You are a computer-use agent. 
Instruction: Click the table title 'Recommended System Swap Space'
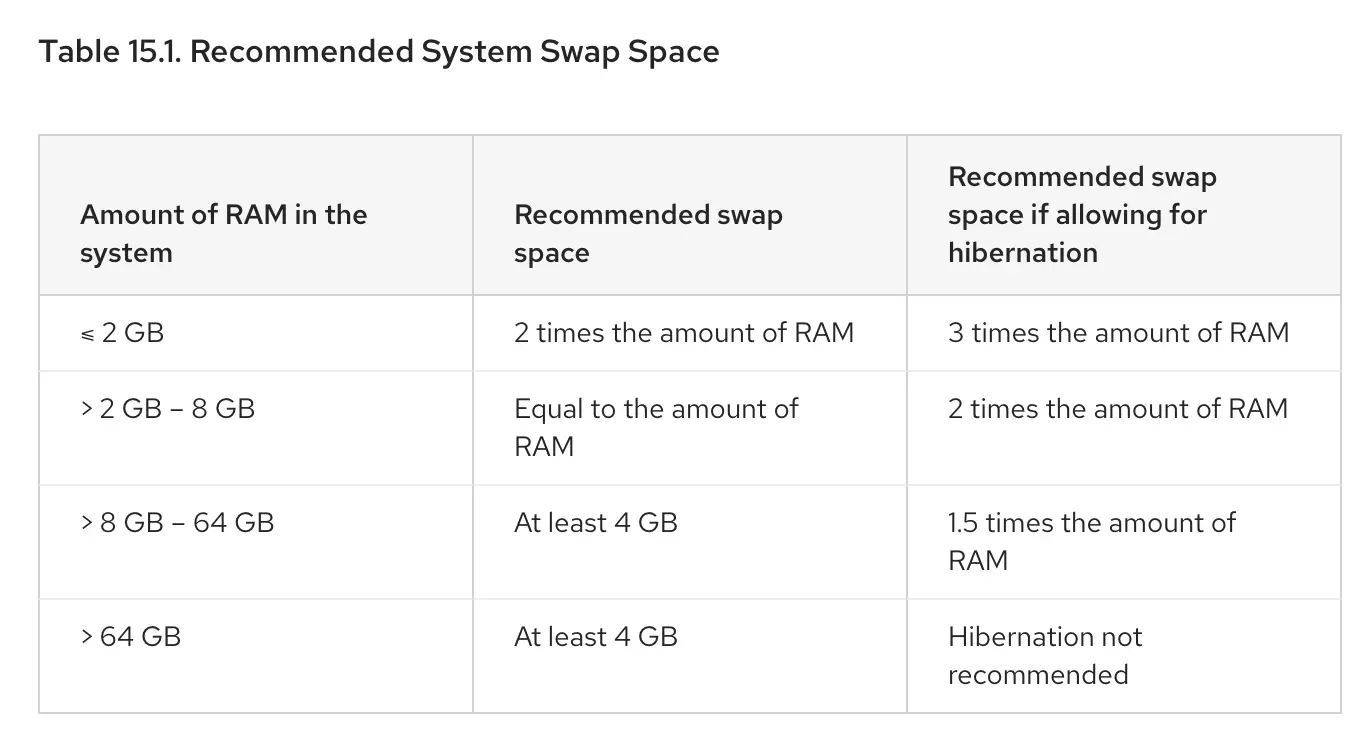[x=454, y=52]
